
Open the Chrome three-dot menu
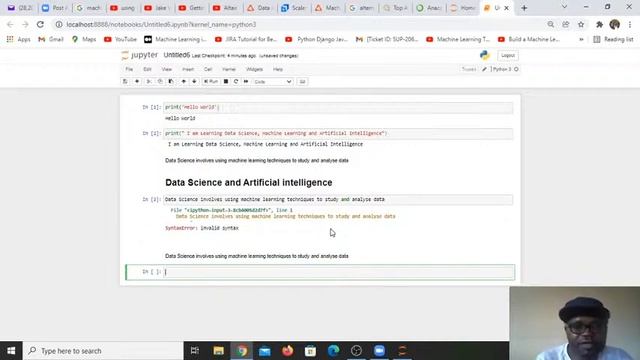click(630, 24)
